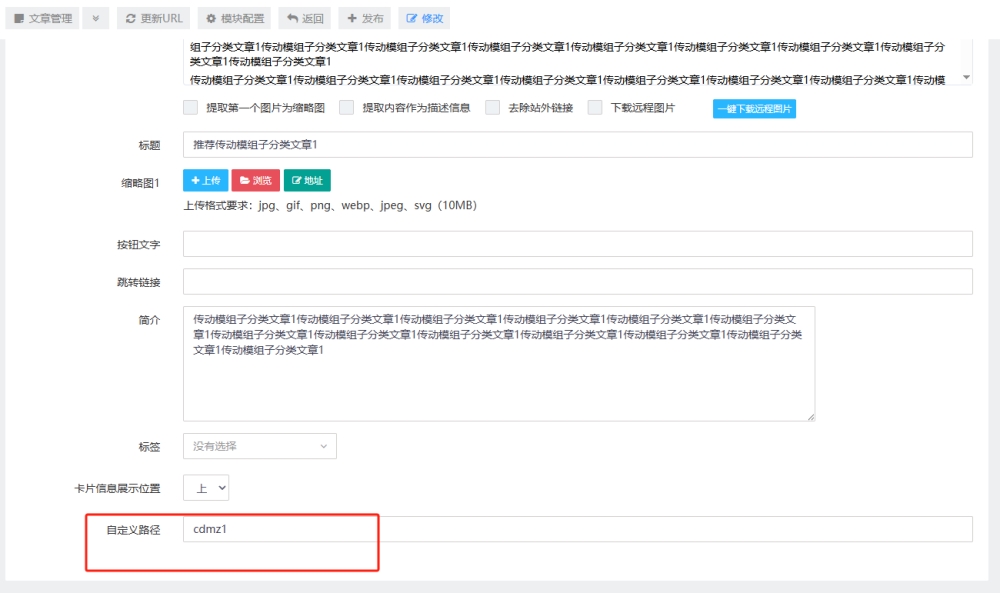Open 模块配置 settings
1000x593 pixels.
click(x=234, y=18)
